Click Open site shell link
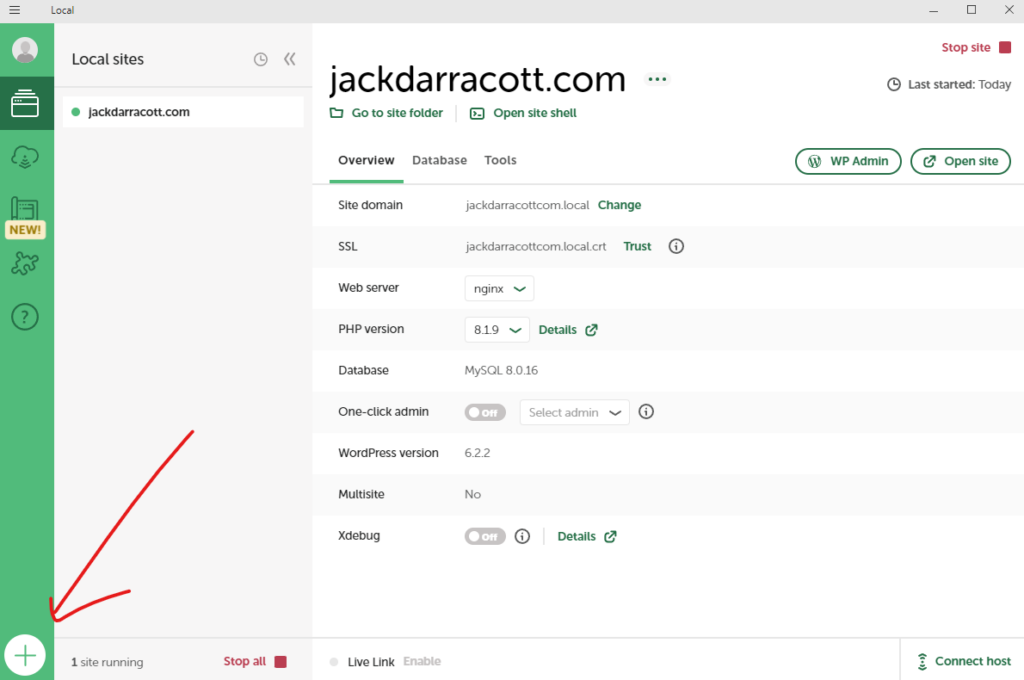Screen dimensions: 1024x680 tap(535, 113)
